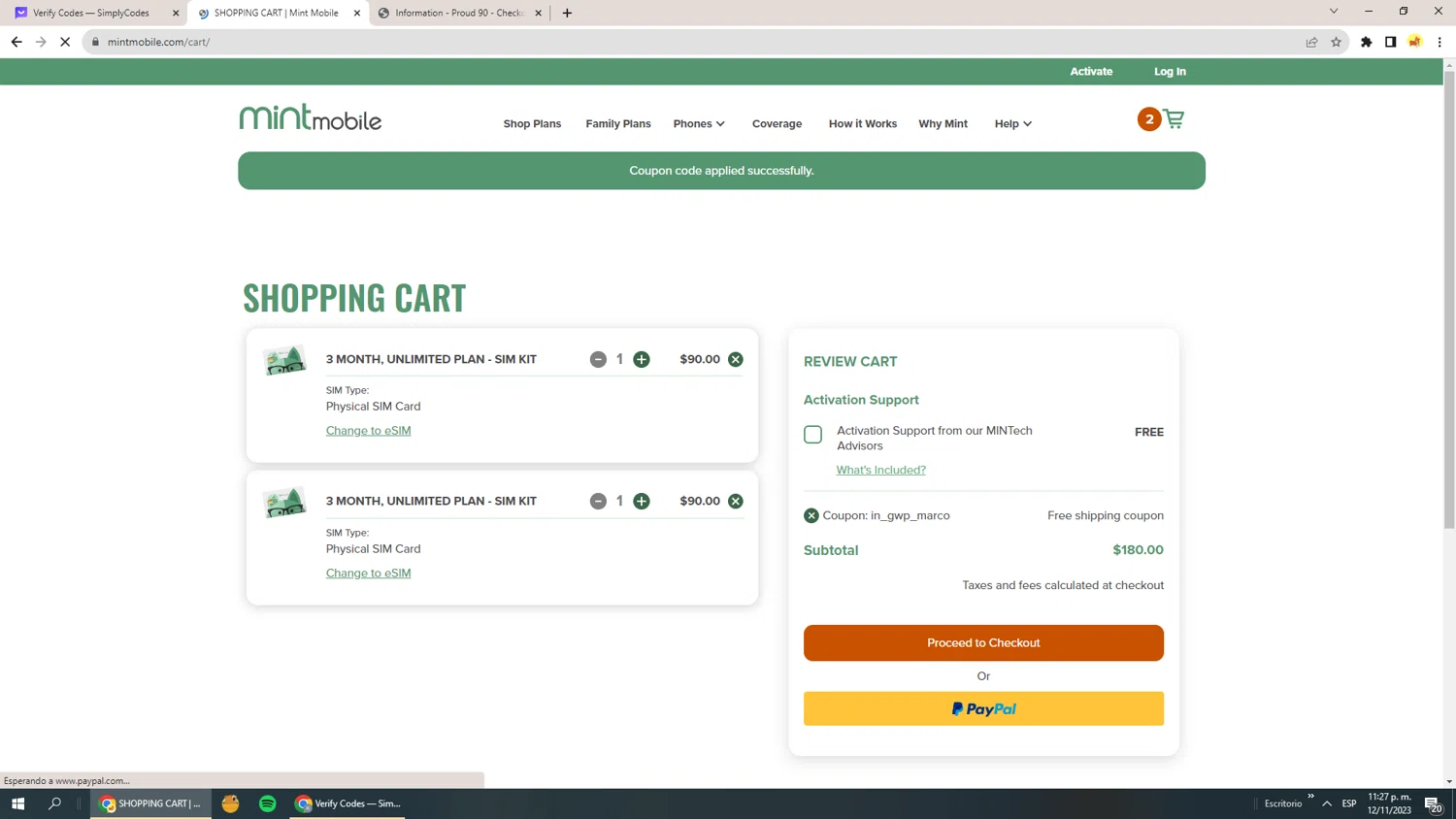Open the Why Mint page
The height and width of the screenshot is (819, 1456).
[x=943, y=123]
